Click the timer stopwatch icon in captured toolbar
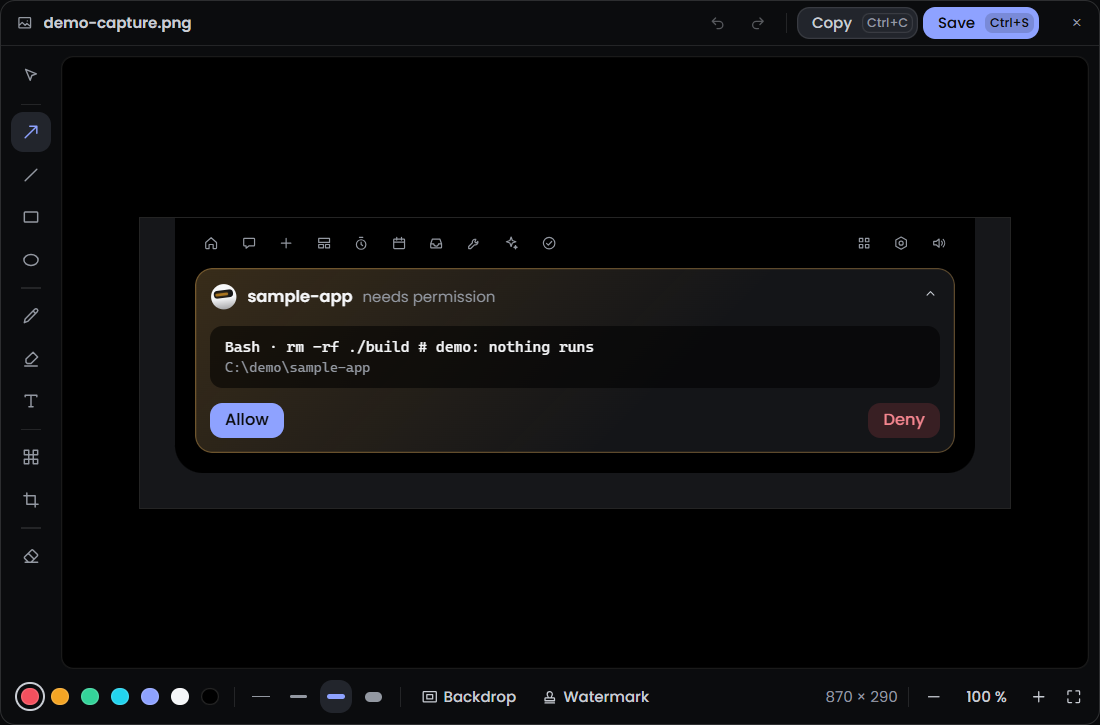The width and height of the screenshot is (1100, 725). click(361, 244)
